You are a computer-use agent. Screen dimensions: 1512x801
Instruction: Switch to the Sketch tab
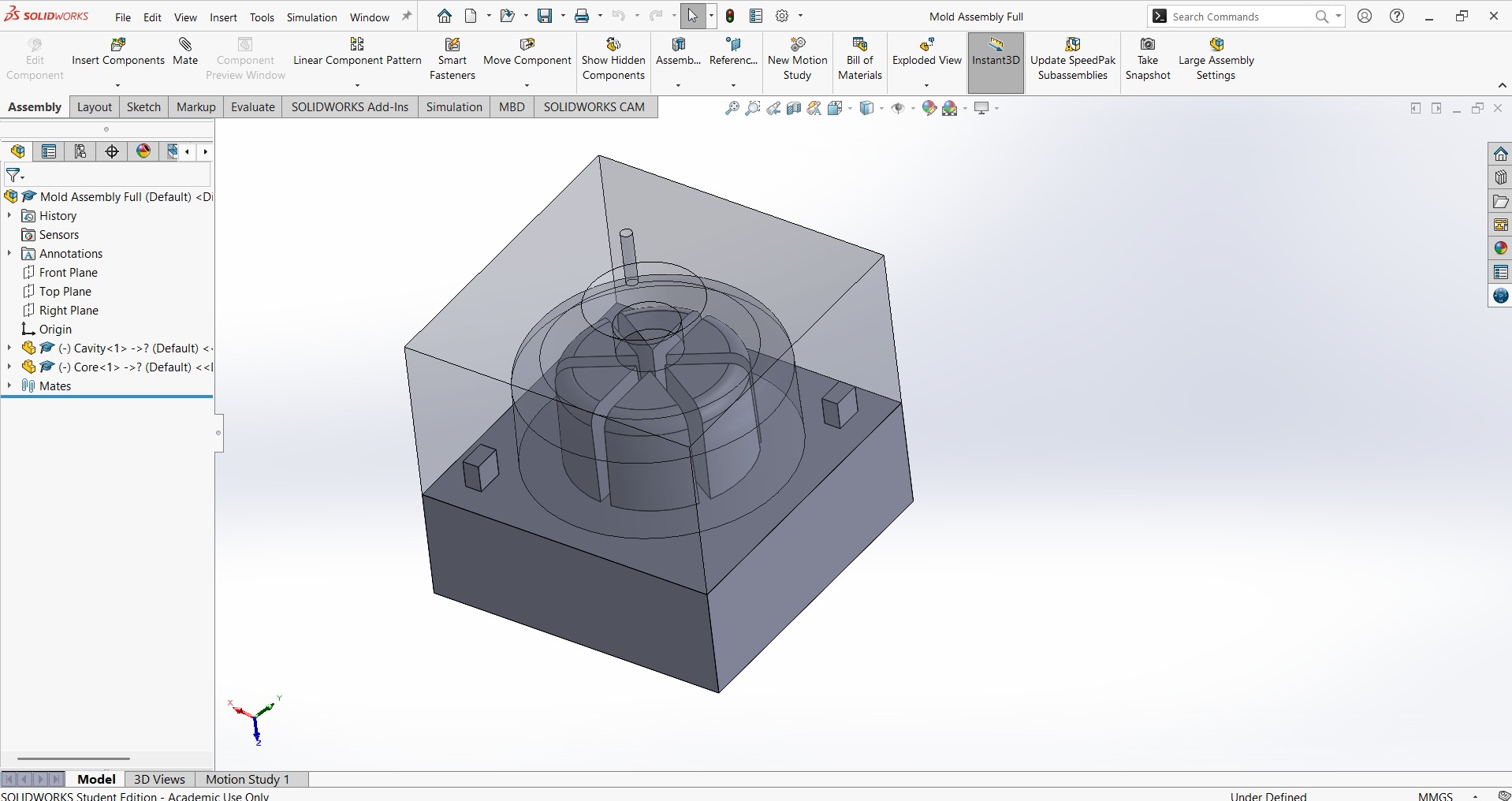click(143, 107)
